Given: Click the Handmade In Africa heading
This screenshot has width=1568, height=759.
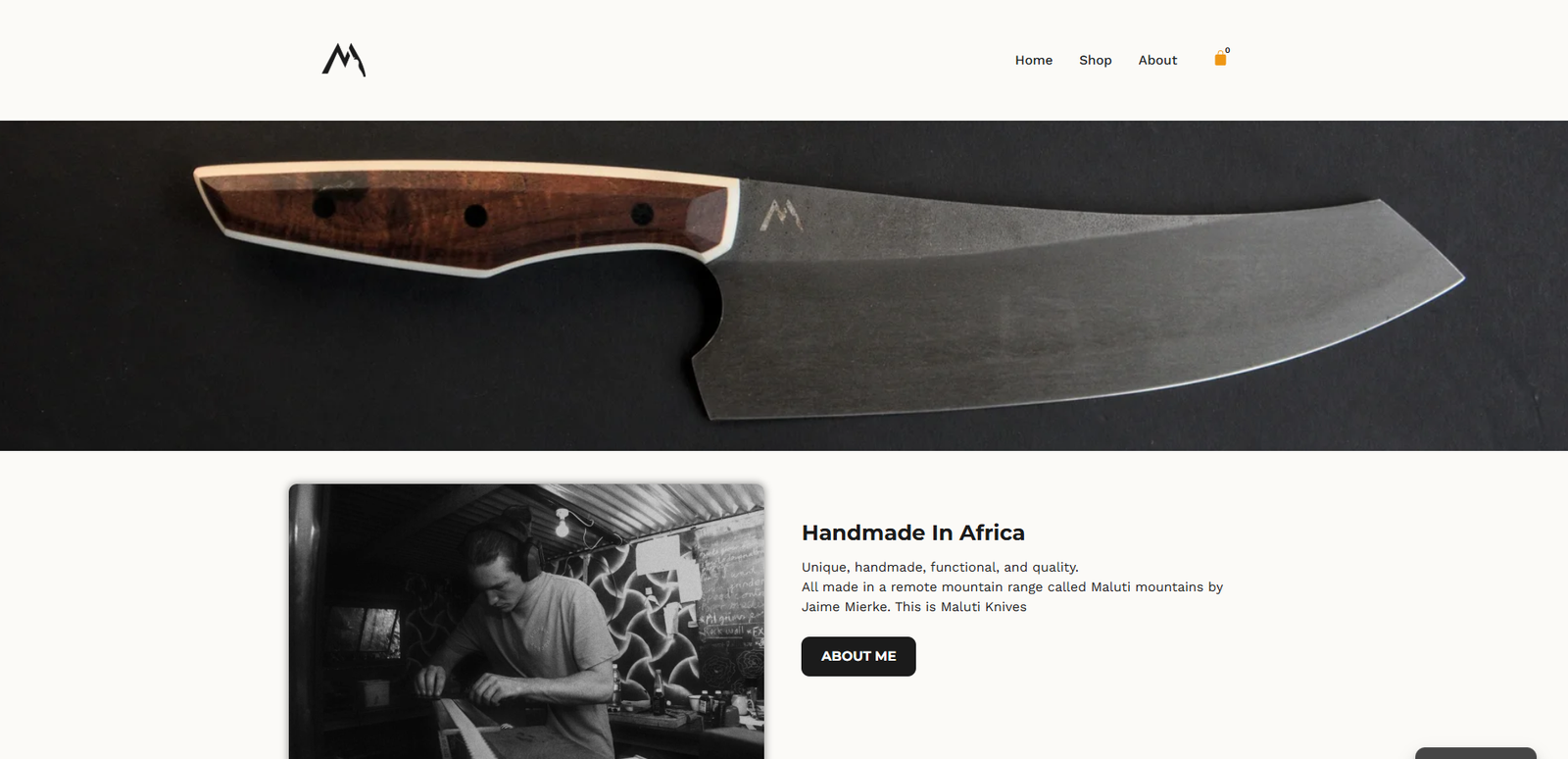Looking at the screenshot, I should click(912, 532).
